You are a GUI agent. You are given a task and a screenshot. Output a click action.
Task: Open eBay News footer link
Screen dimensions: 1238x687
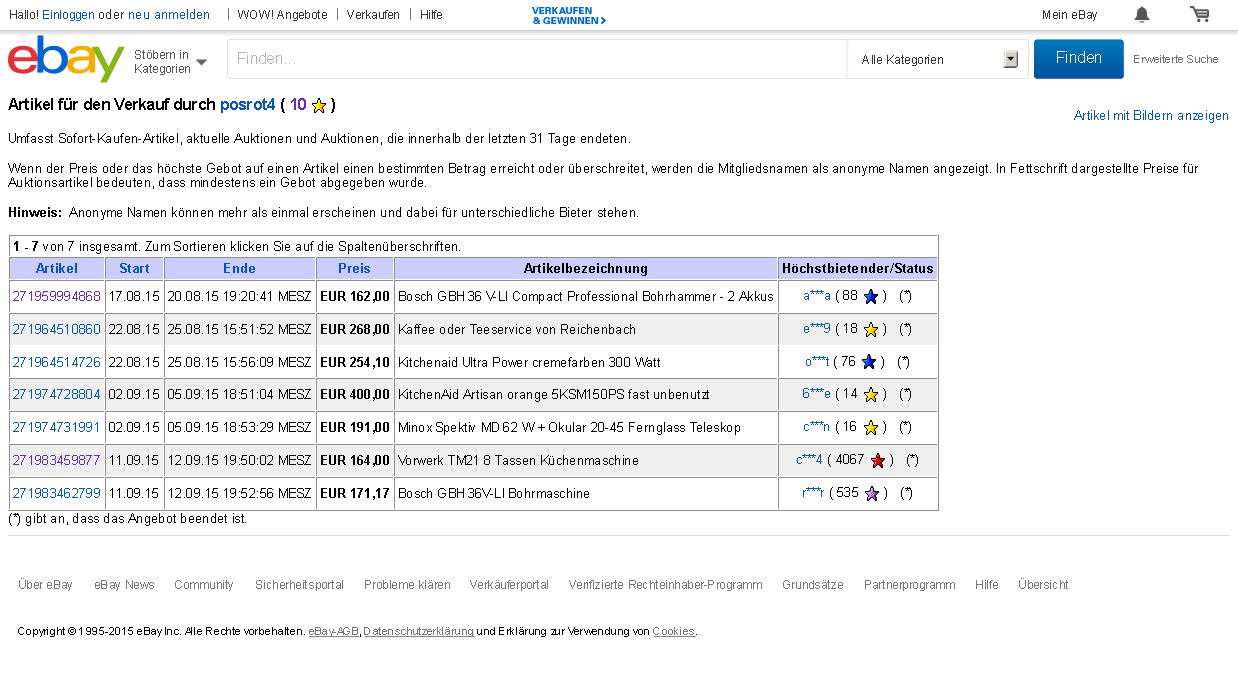pyautogui.click(x=124, y=585)
